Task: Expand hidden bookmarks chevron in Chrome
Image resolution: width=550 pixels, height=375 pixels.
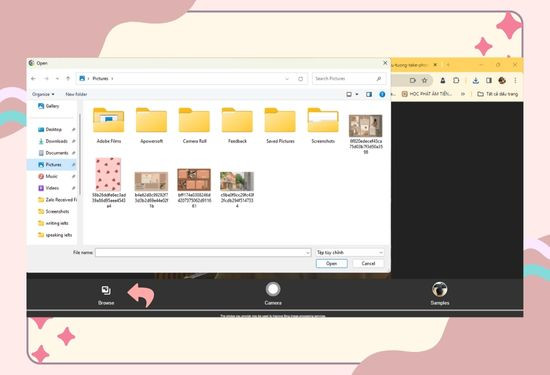Action: point(463,94)
